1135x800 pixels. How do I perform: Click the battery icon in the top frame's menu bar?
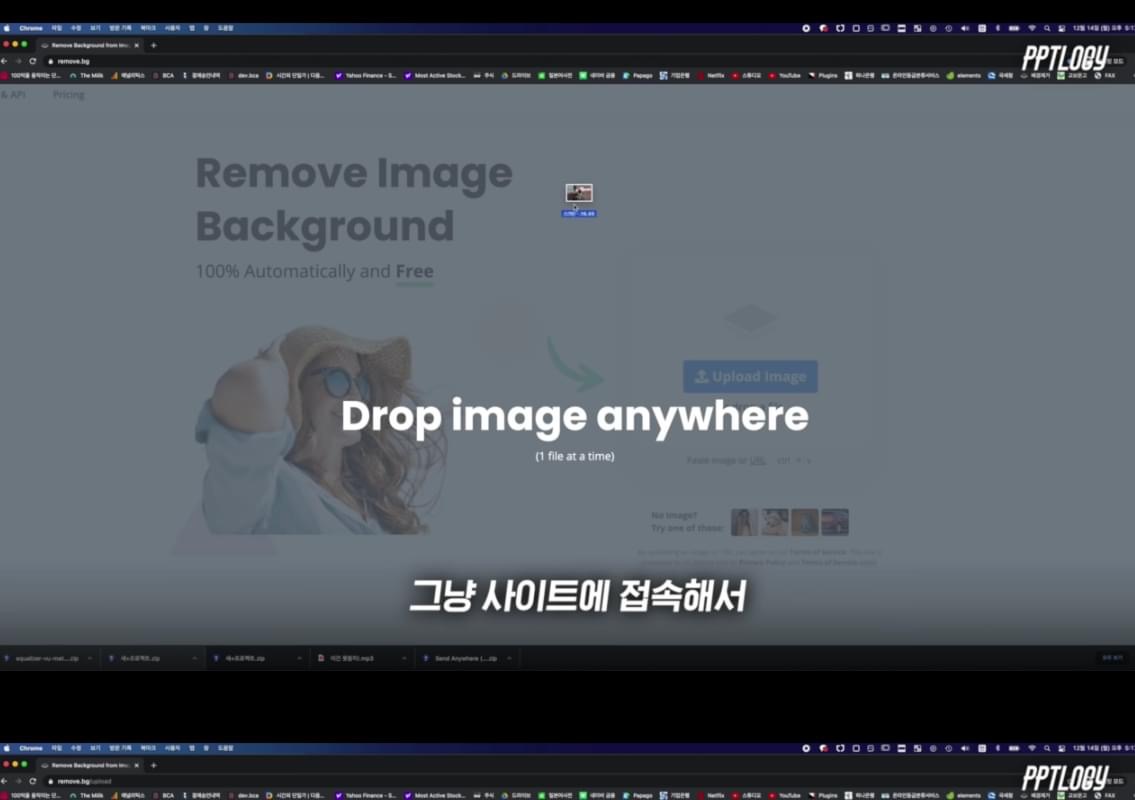coord(1014,28)
